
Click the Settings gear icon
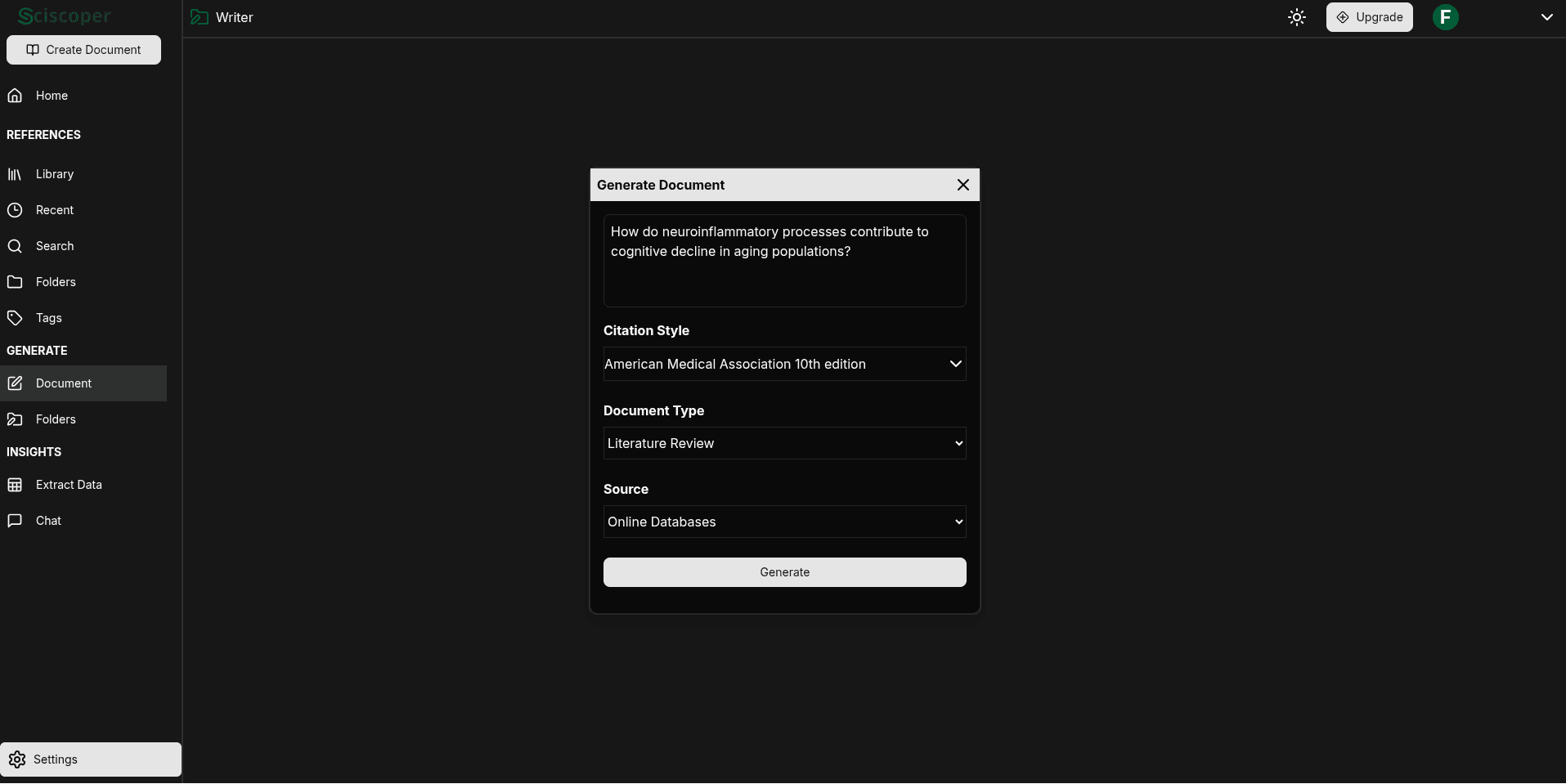(x=17, y=759)
